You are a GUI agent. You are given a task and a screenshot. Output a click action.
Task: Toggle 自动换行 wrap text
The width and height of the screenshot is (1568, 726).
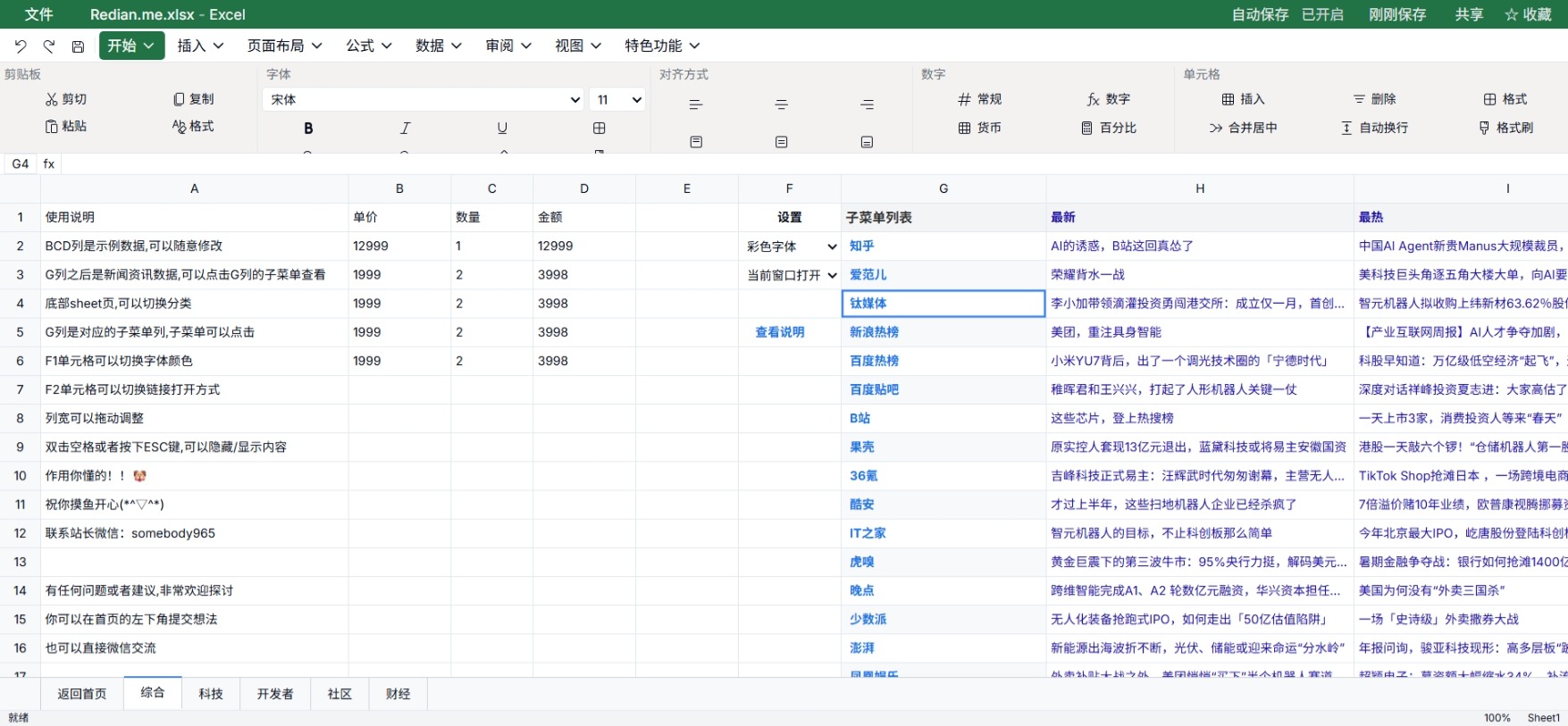1374,128
